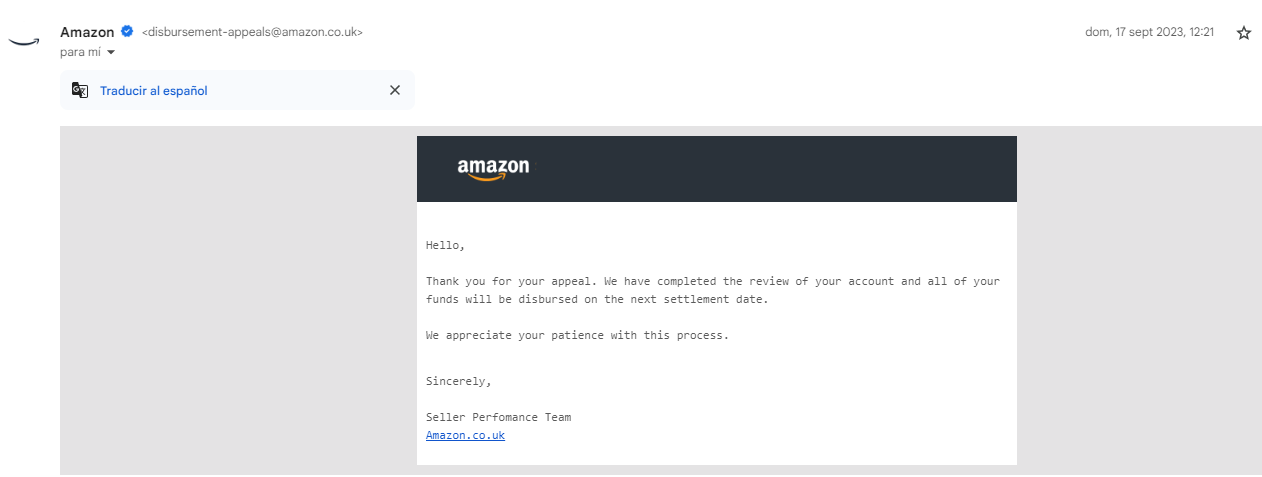The height and width of the screenshot is (477, 1262).
Task: Click the white amazon logo in banner
Action: pyautogui.click(x=493, y=169)
